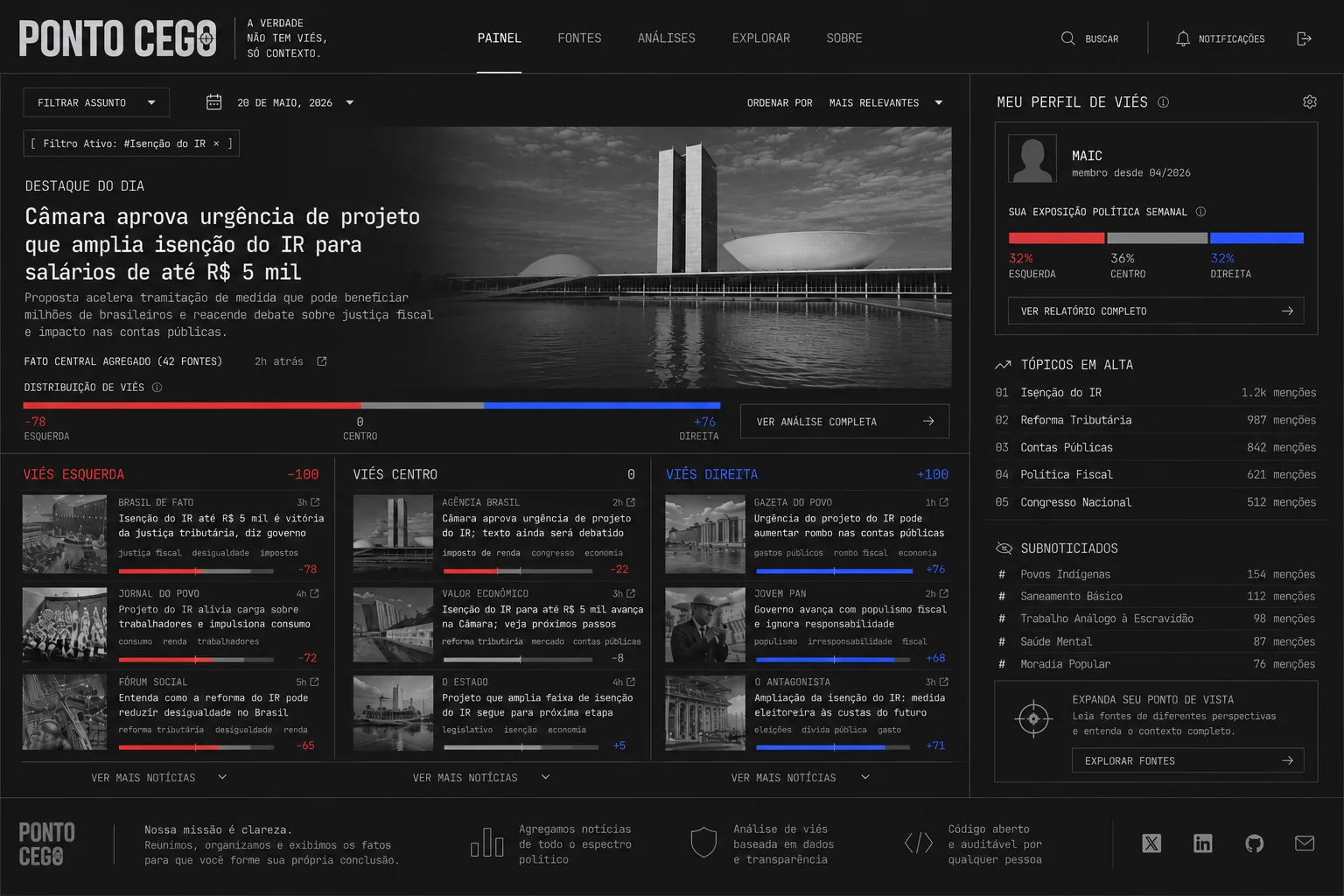Viewport: 1344px width, 896px height.
Task: Click the X (Twitter) footer icon
Action: click(x=1151, y=843)
